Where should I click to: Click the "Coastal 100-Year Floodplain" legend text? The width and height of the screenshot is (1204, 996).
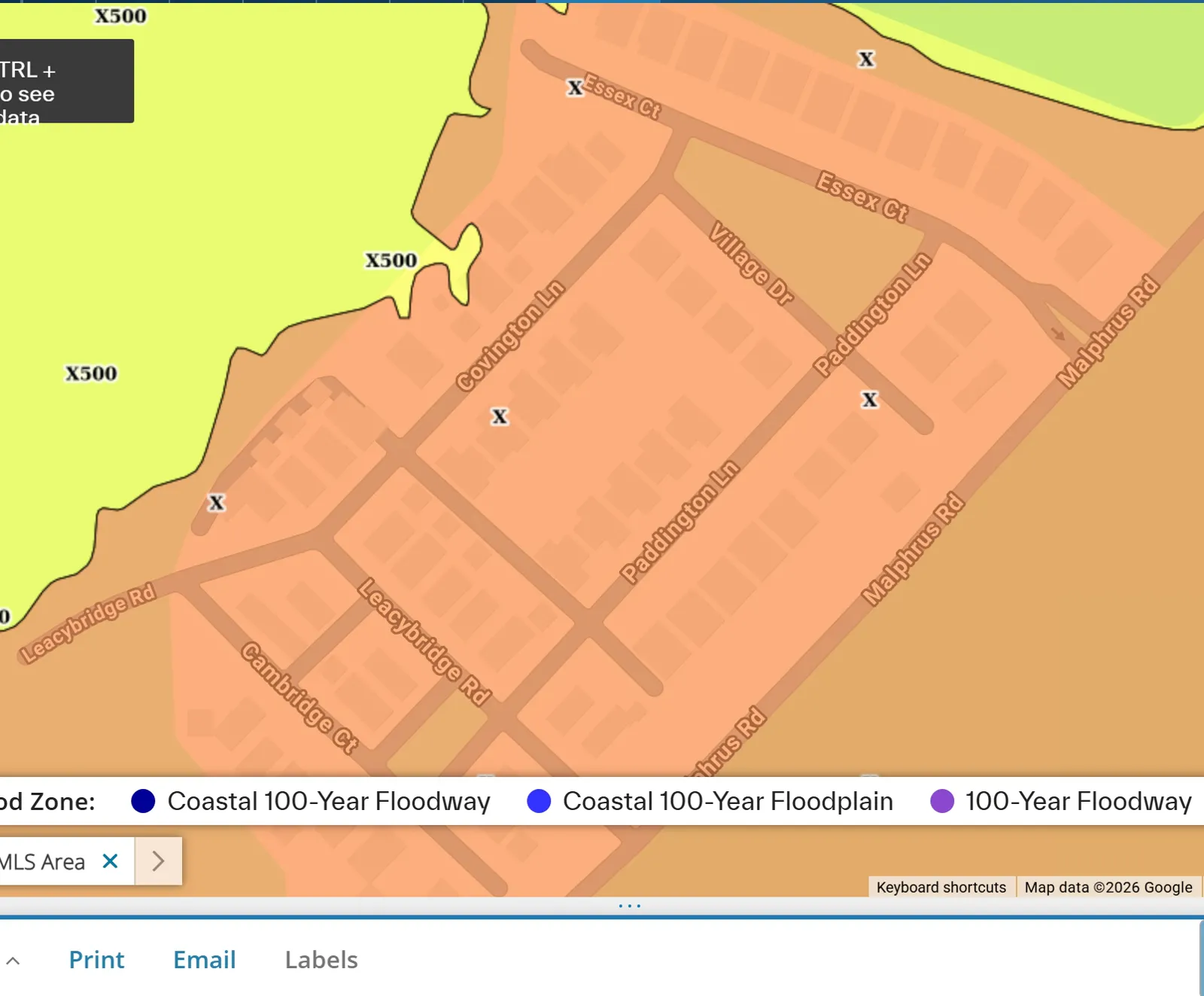(728, 801)
